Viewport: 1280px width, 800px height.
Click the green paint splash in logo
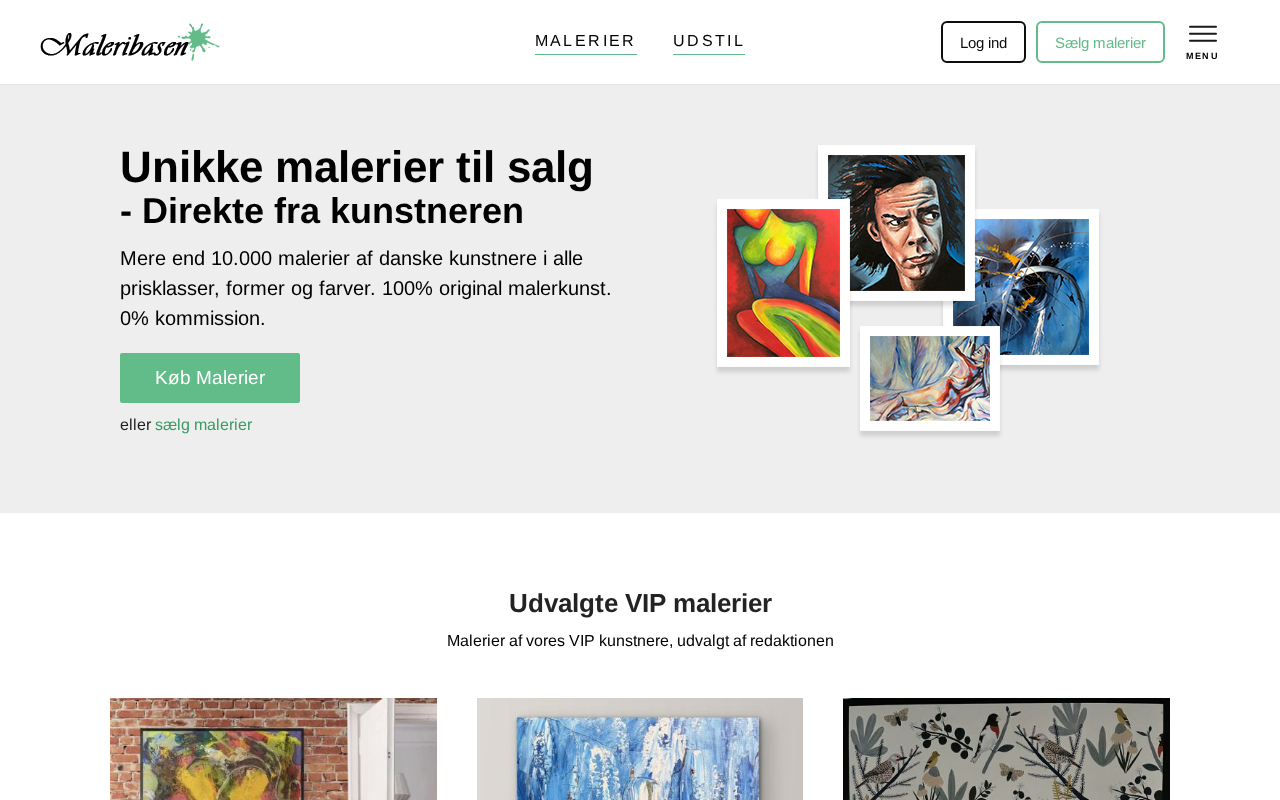199,40
